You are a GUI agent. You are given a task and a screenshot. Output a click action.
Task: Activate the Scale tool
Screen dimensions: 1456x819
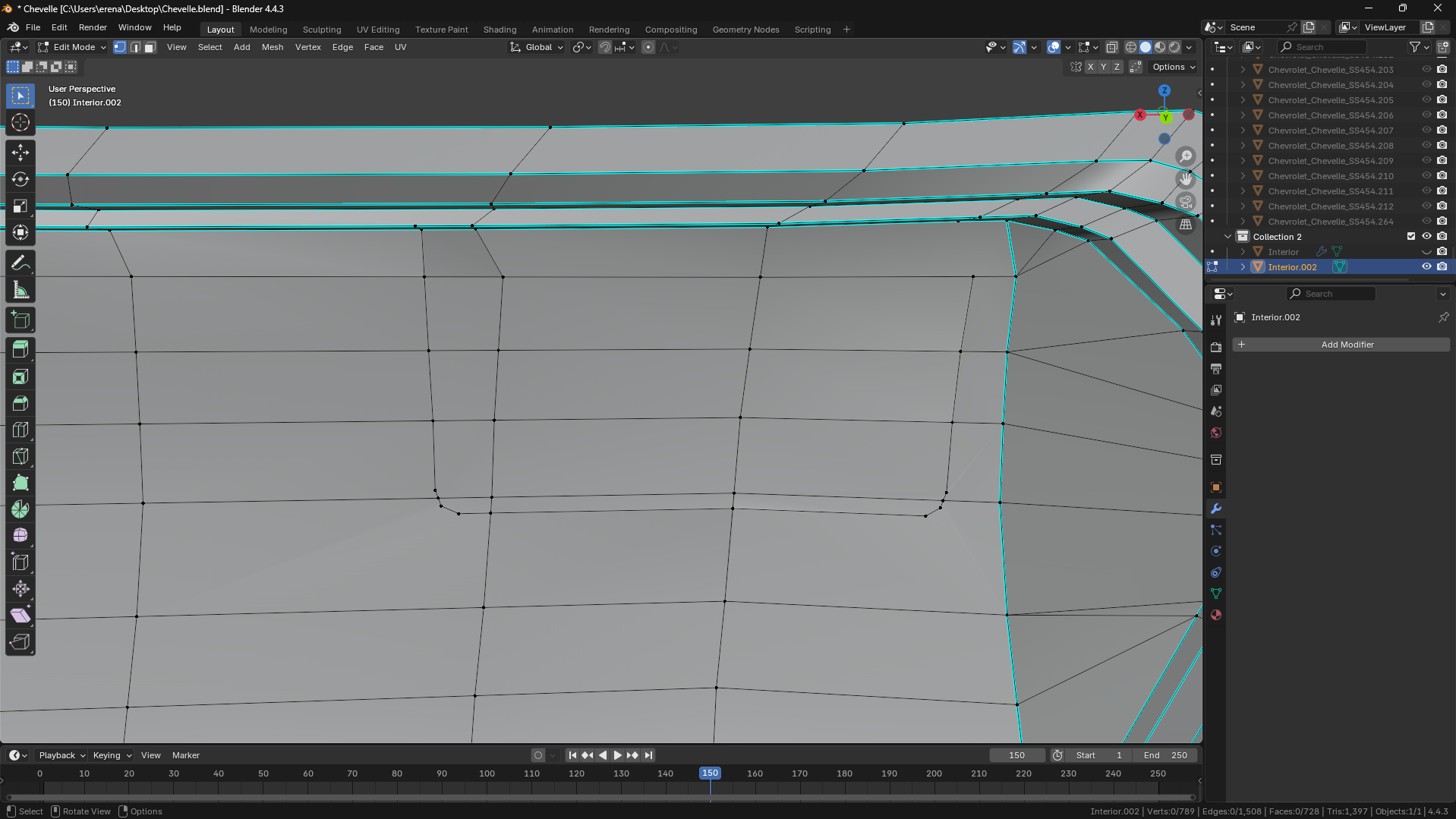[x=20, y=206]
